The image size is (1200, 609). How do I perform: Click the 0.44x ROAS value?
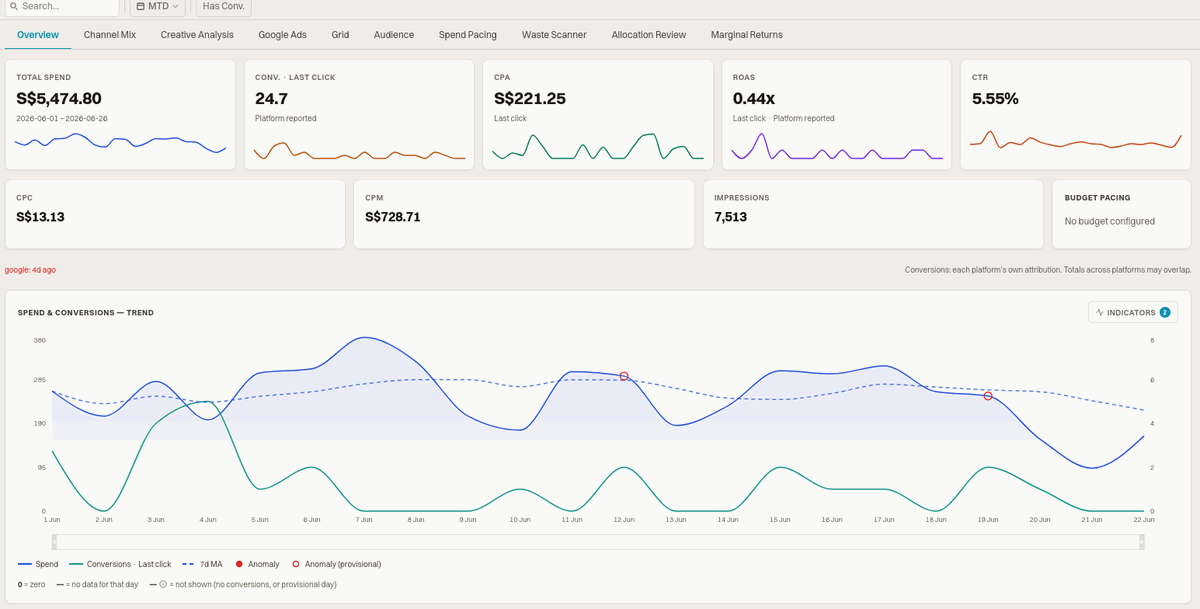tap(755, 99)
